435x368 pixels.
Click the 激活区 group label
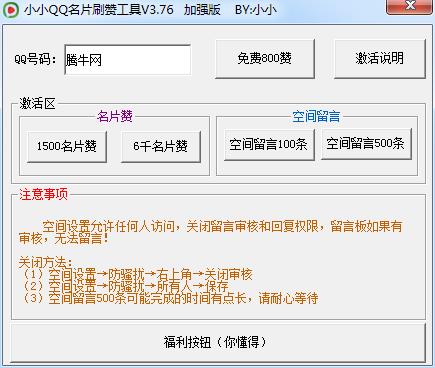point(37,103)
